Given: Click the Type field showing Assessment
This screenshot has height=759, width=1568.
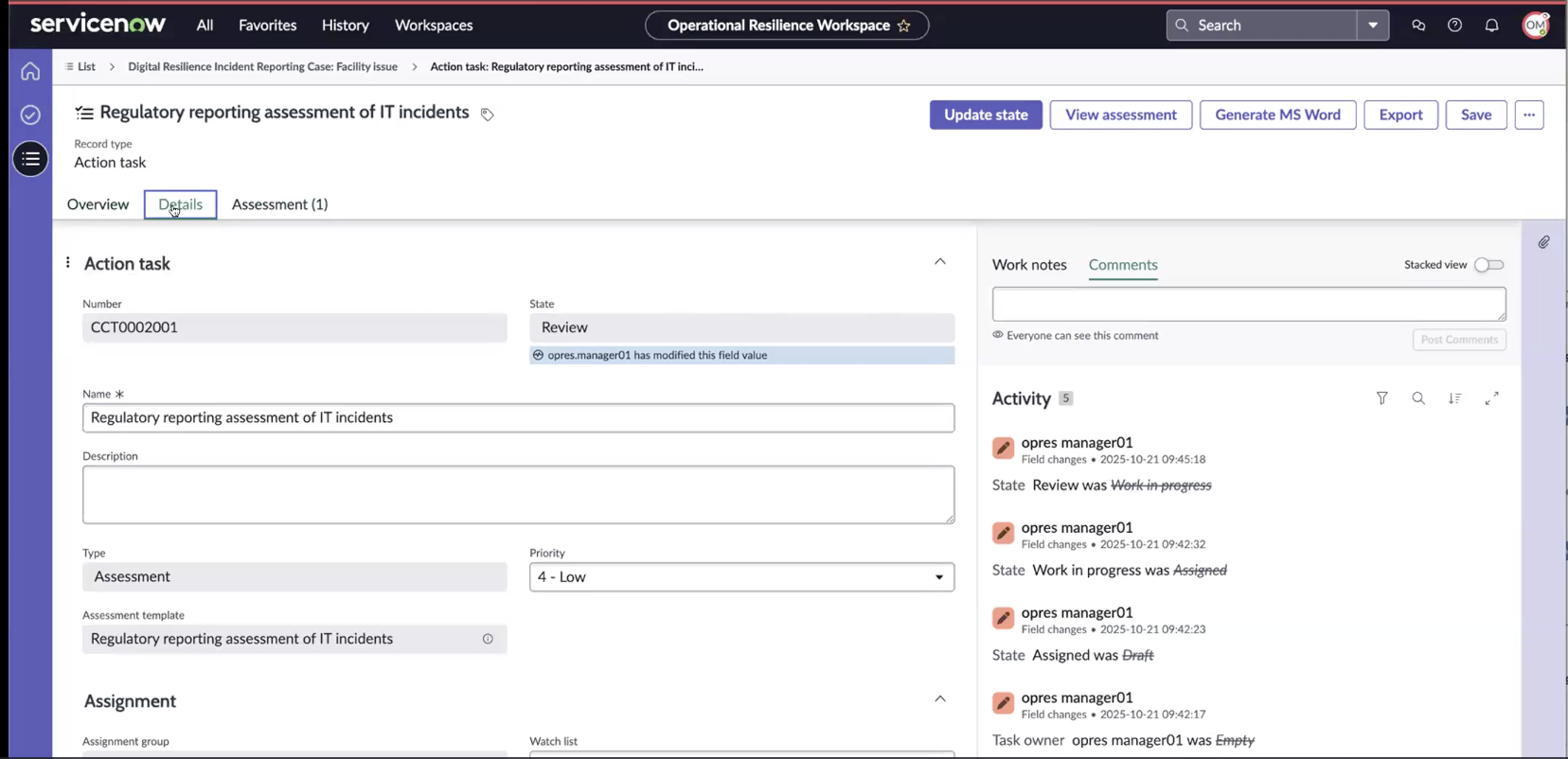Looking at the screenshot, I should pyautogui.click(x=294, y=577).
